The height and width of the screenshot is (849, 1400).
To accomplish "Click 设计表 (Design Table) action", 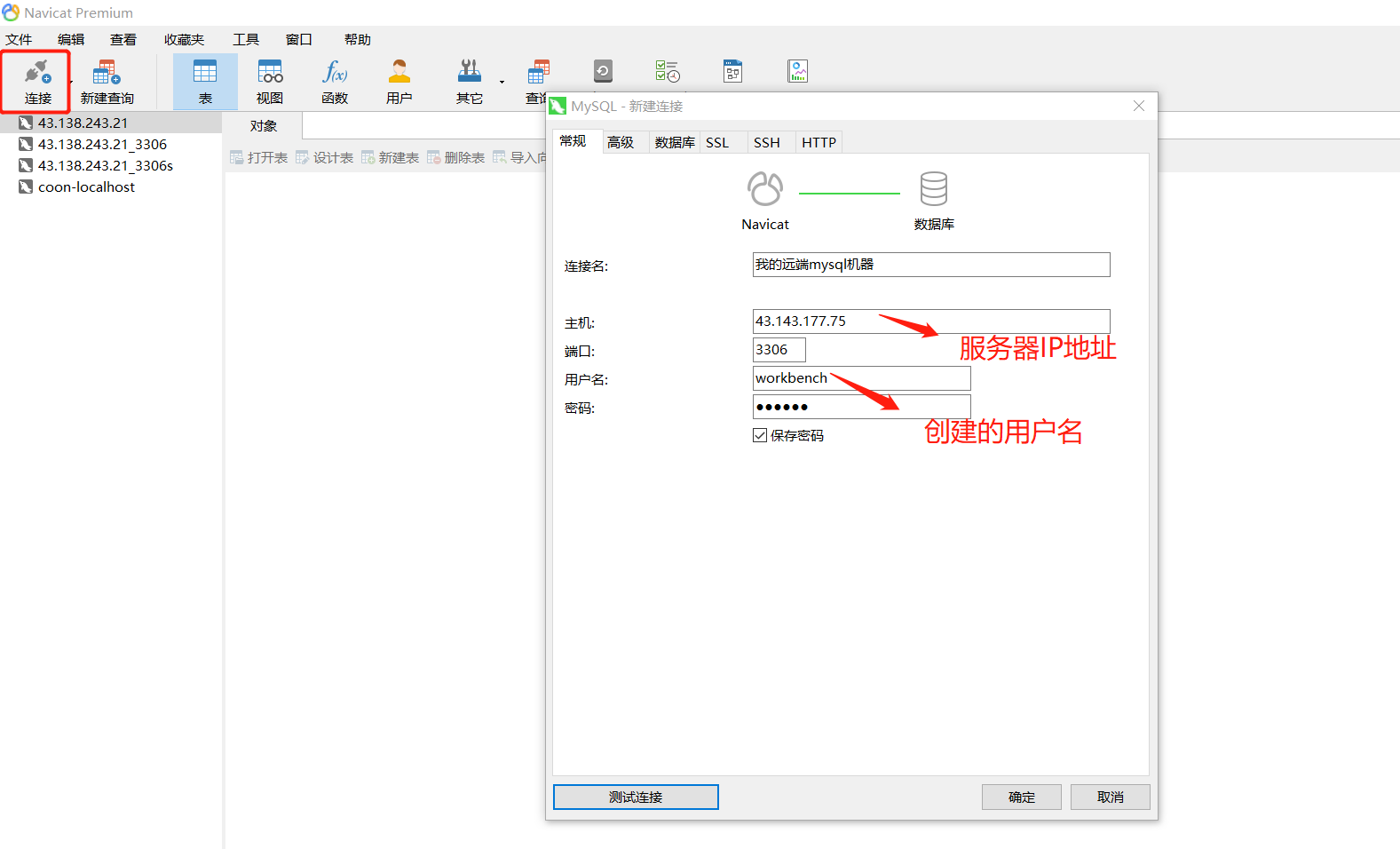I will click(324, 157).
